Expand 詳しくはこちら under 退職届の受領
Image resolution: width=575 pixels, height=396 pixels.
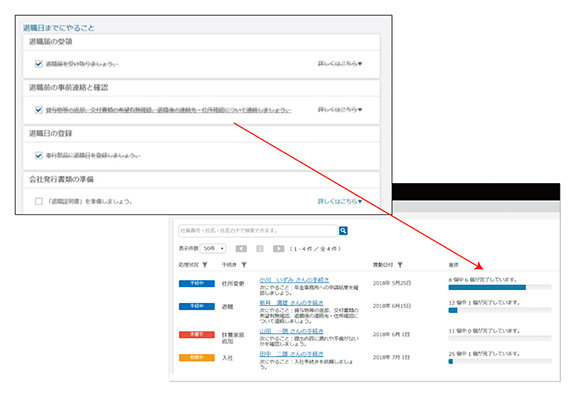pos(340,63)
